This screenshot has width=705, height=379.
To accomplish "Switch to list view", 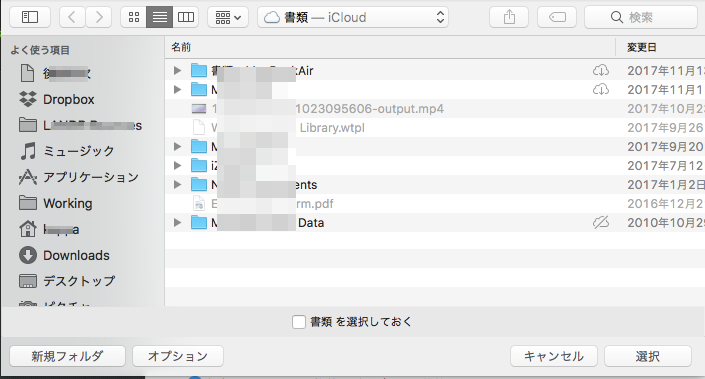I will click(160, 17).
